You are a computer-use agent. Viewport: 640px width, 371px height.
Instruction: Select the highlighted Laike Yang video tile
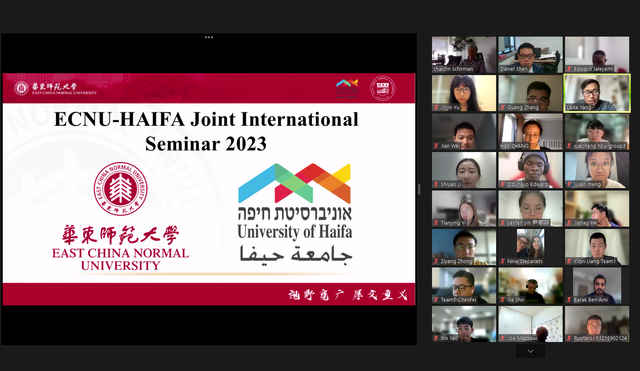(597, 93)
